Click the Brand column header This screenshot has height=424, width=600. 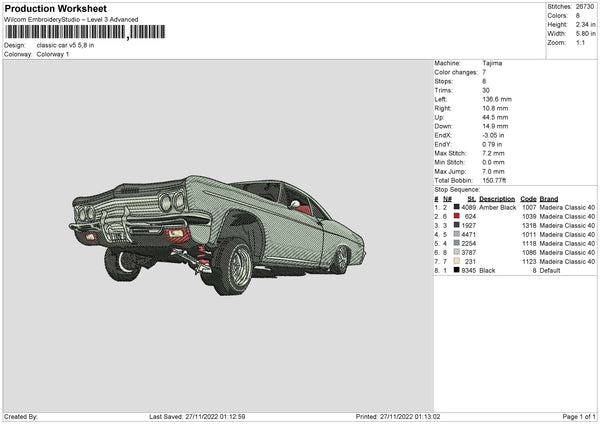[x=549, y=198]
